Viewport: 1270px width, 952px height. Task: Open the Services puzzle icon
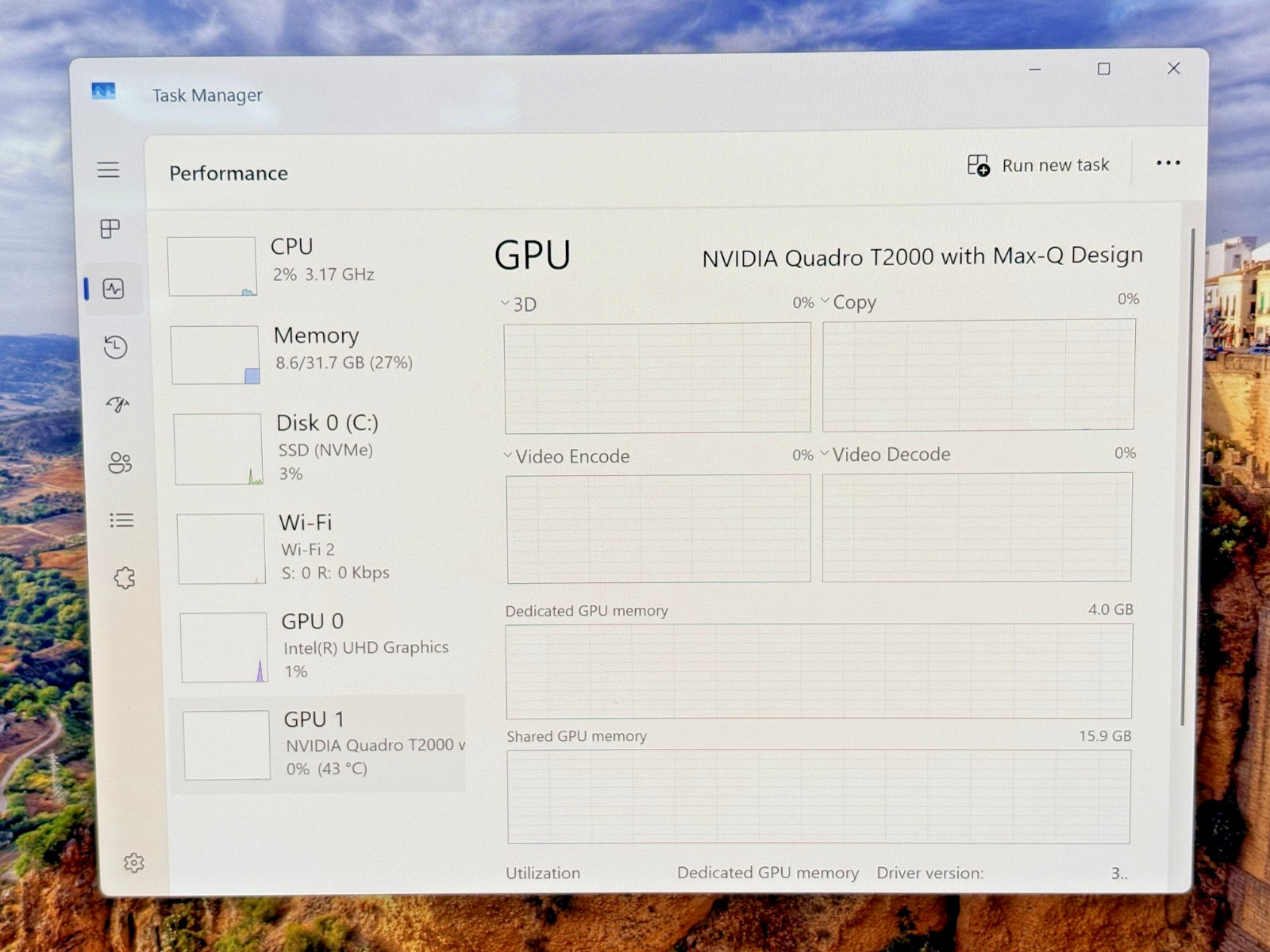click(125, 578)
